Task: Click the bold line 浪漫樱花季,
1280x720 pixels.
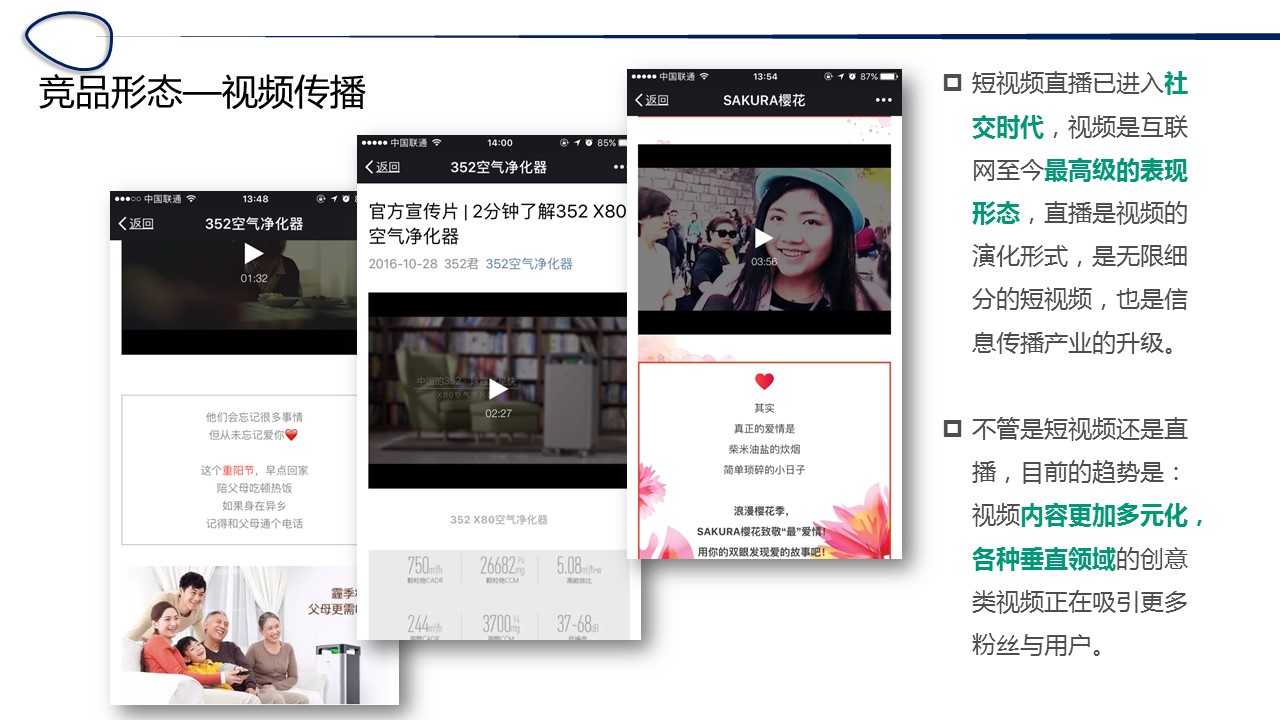Action: pos(764,511)
